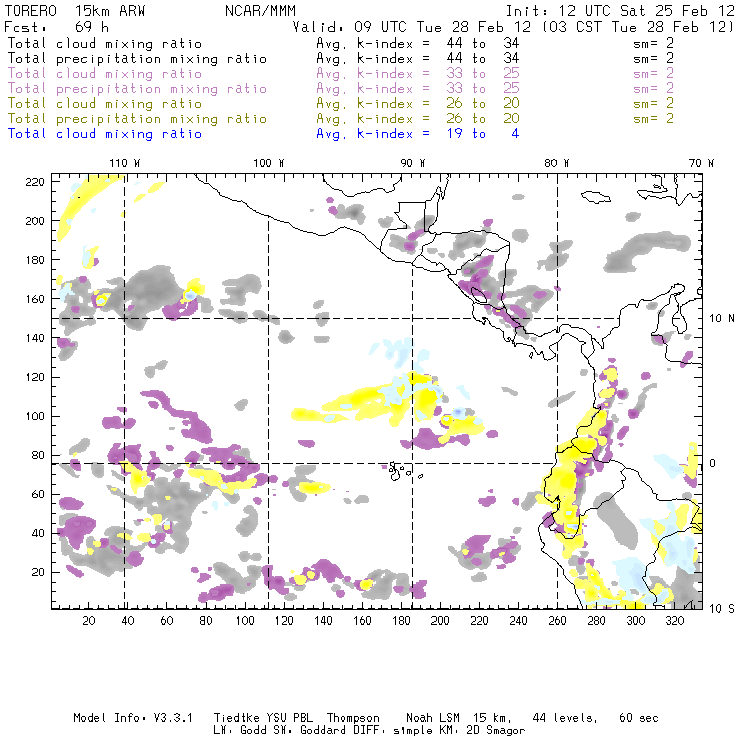Click the "2D Smagor" text in model info

point(496,731)
